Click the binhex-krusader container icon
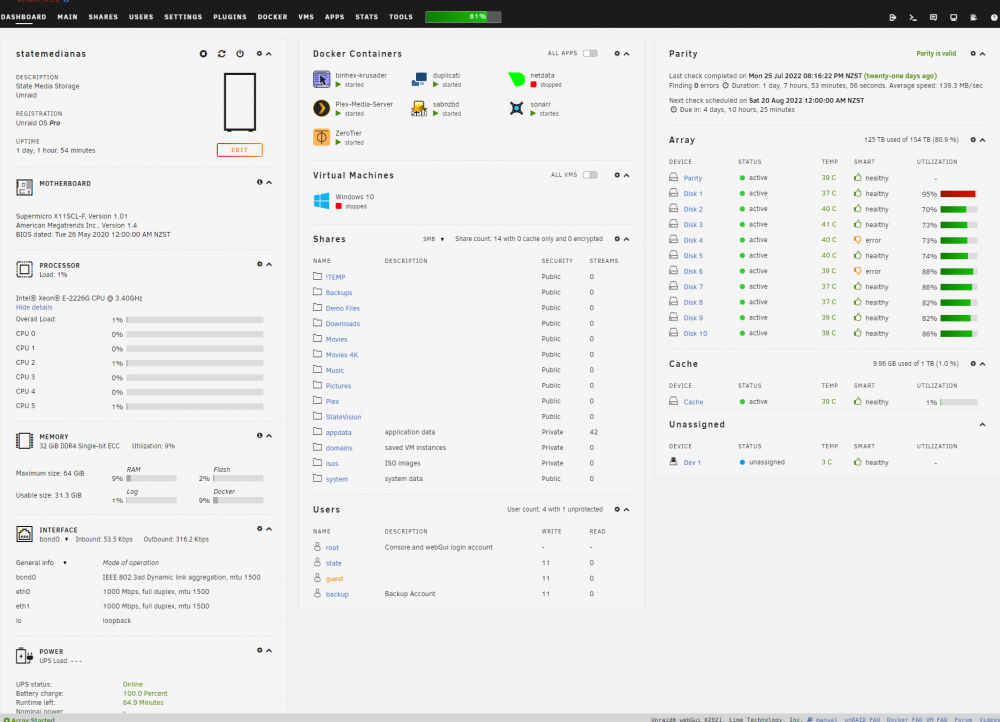 pyautogui.click(x=321, y=80)
